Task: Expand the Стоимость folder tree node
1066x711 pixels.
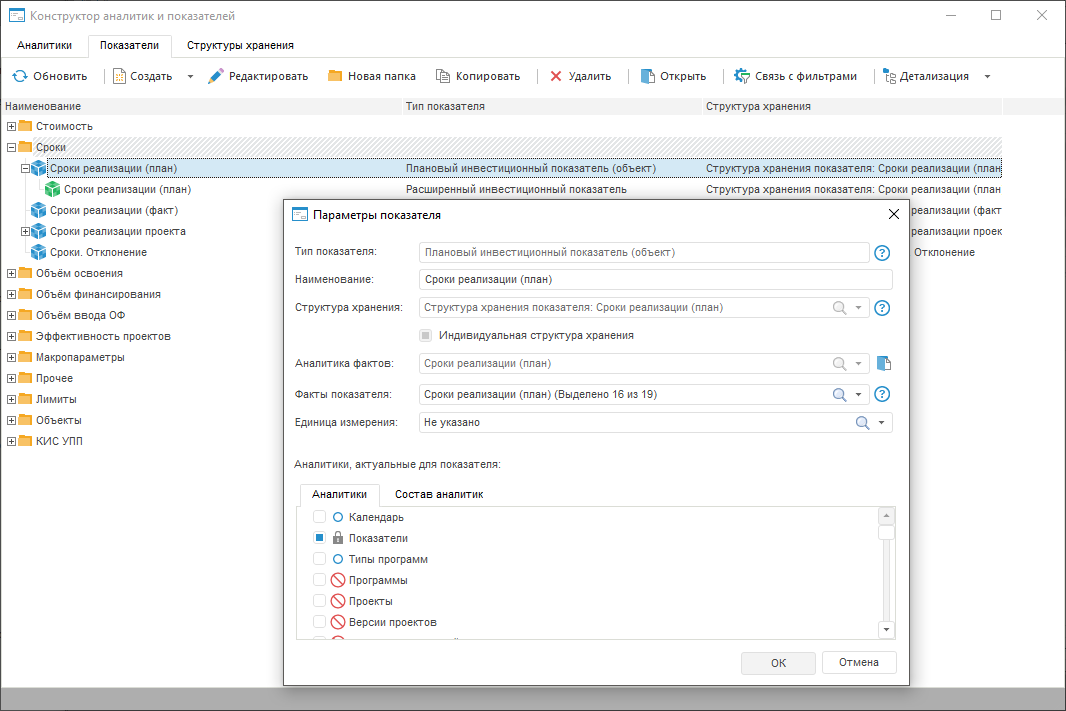Action: (11, 126)
